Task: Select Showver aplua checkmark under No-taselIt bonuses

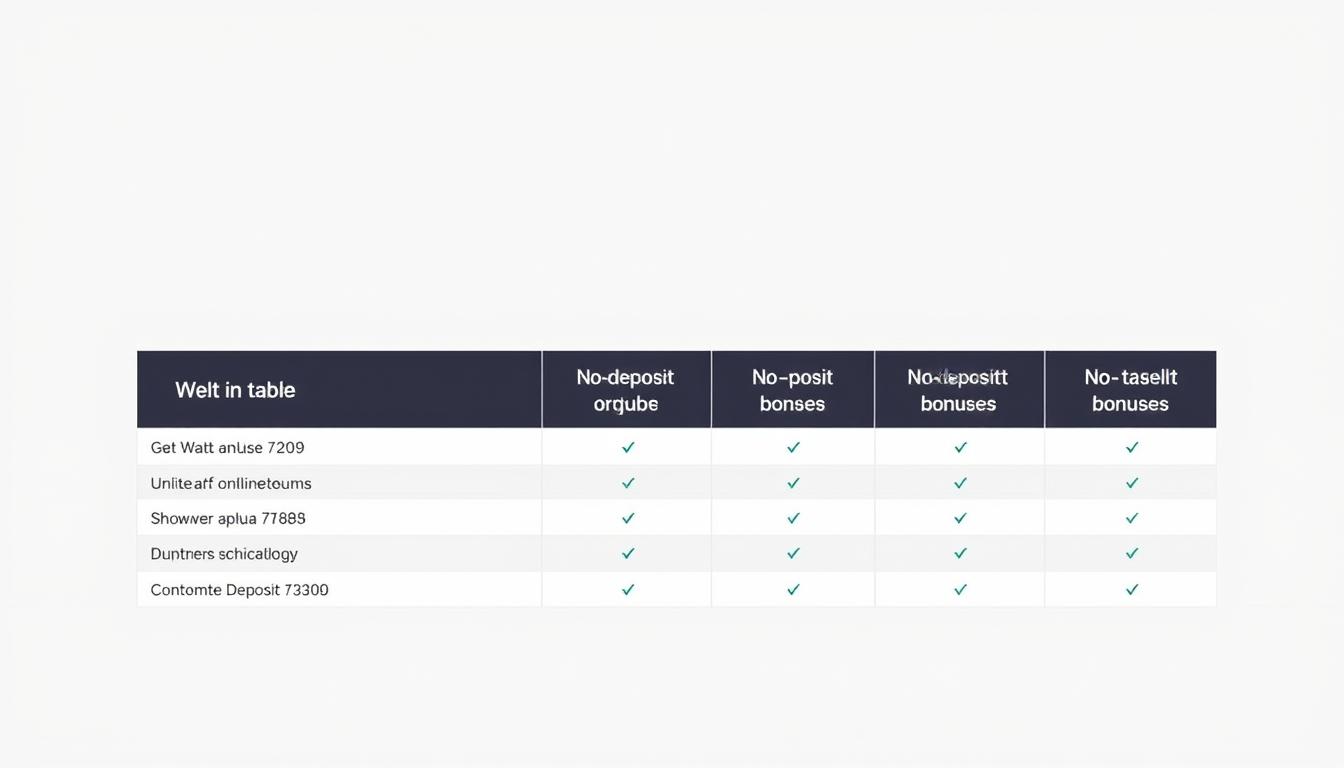Action: pyautogui.click(x=1132, y=518)
